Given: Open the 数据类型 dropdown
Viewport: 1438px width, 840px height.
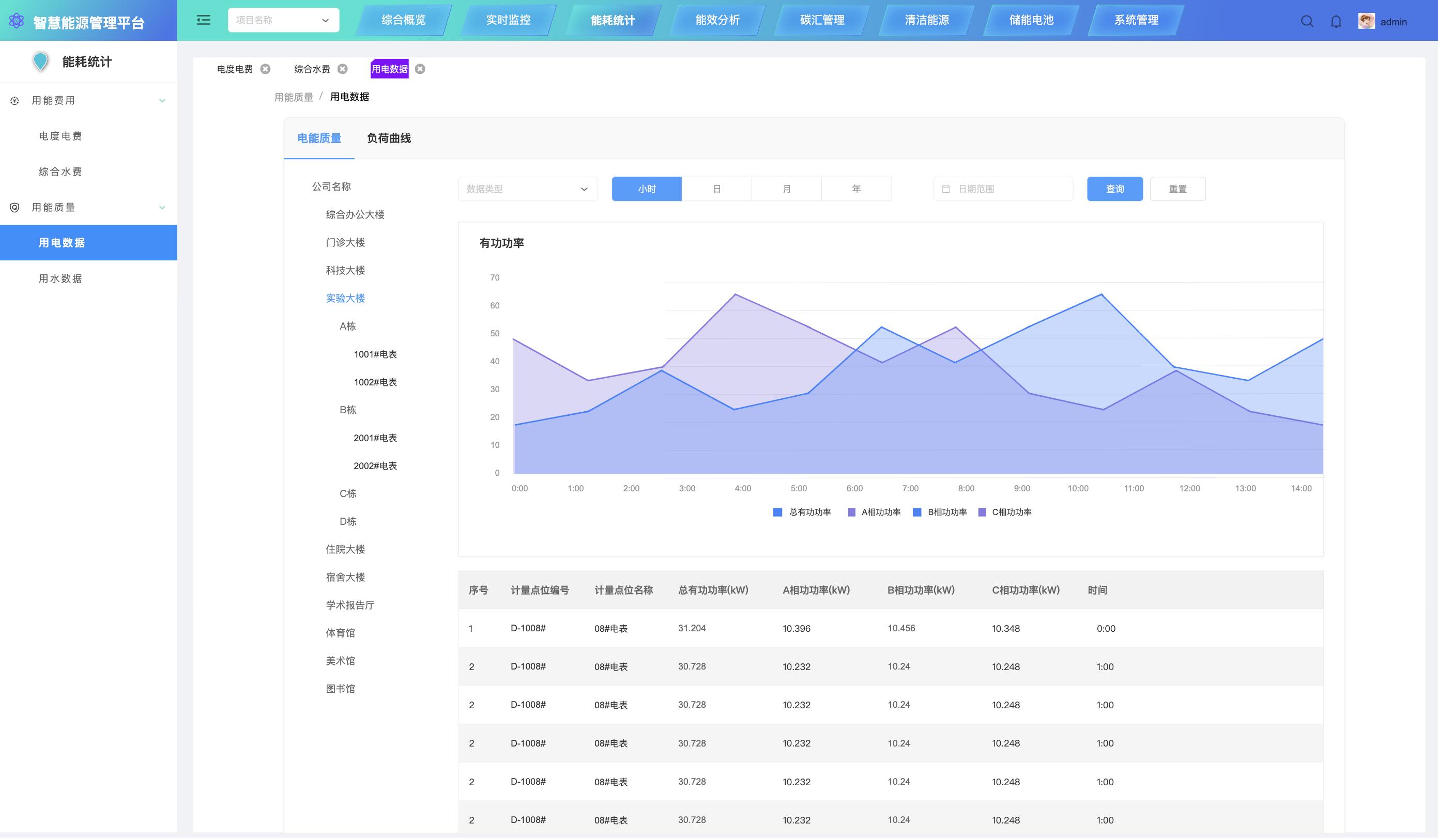Looking at the screenshot, I should [x=527, y=189].
